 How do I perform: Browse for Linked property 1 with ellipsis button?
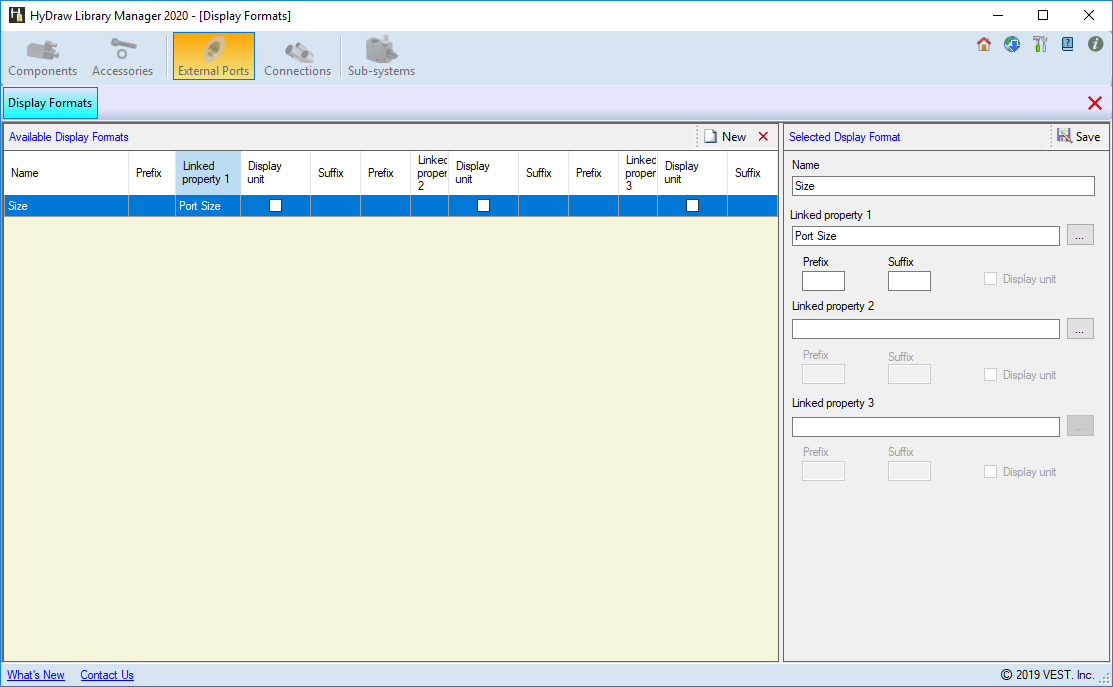click(1080, 236)
